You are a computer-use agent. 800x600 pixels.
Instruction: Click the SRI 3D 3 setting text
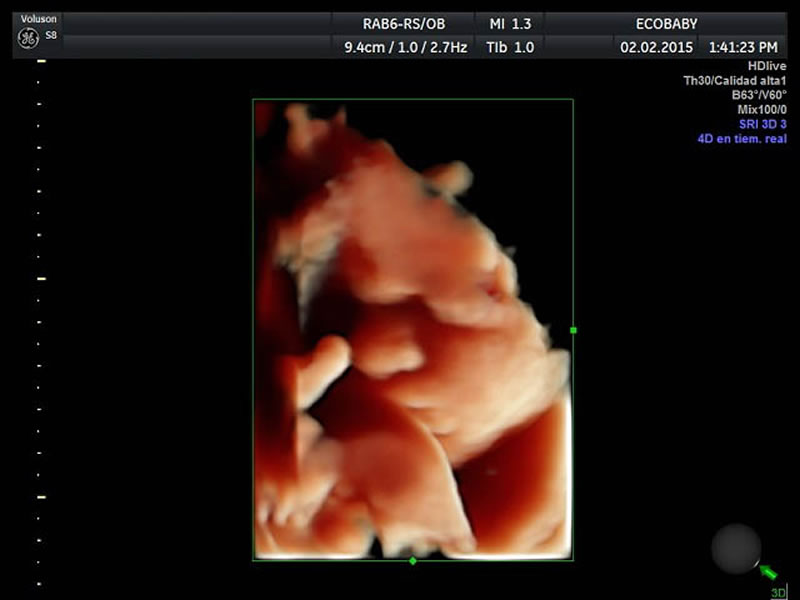762,124
